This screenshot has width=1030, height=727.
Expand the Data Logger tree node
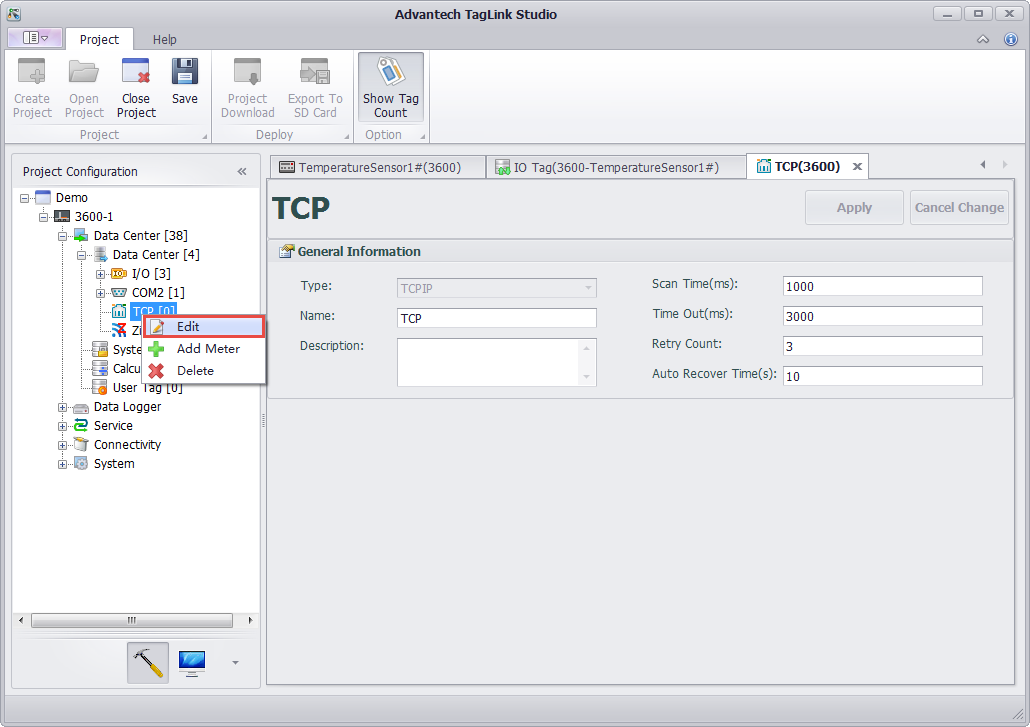63,407
